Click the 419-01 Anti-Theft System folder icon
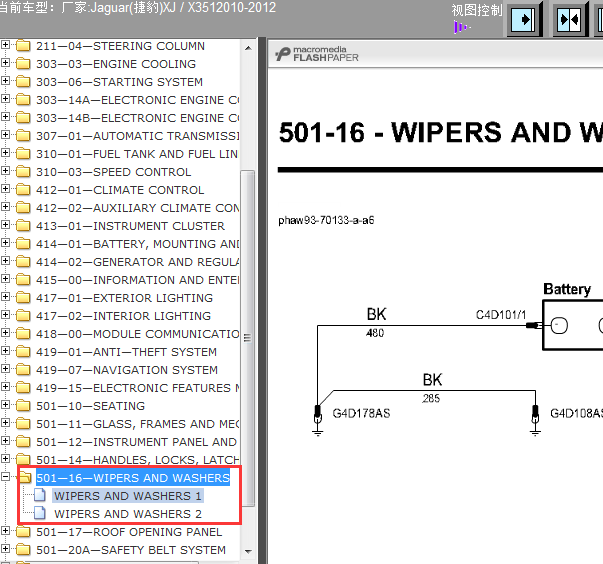 tap(23, 352)
